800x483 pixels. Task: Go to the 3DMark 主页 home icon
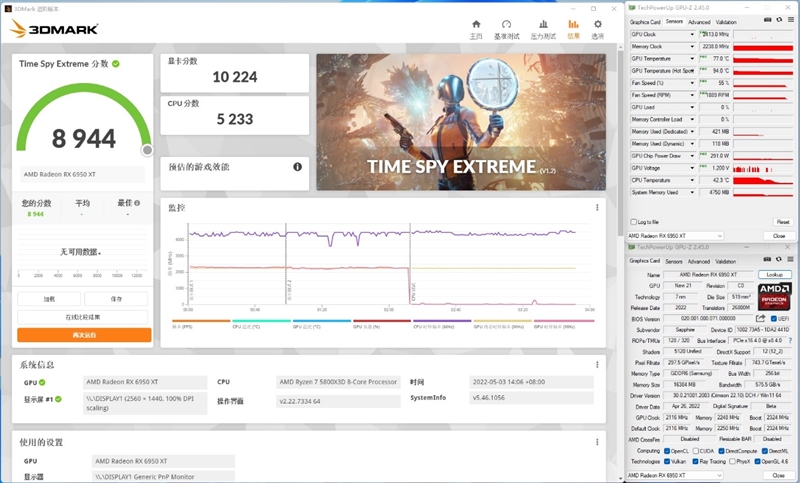coord(476,24)
